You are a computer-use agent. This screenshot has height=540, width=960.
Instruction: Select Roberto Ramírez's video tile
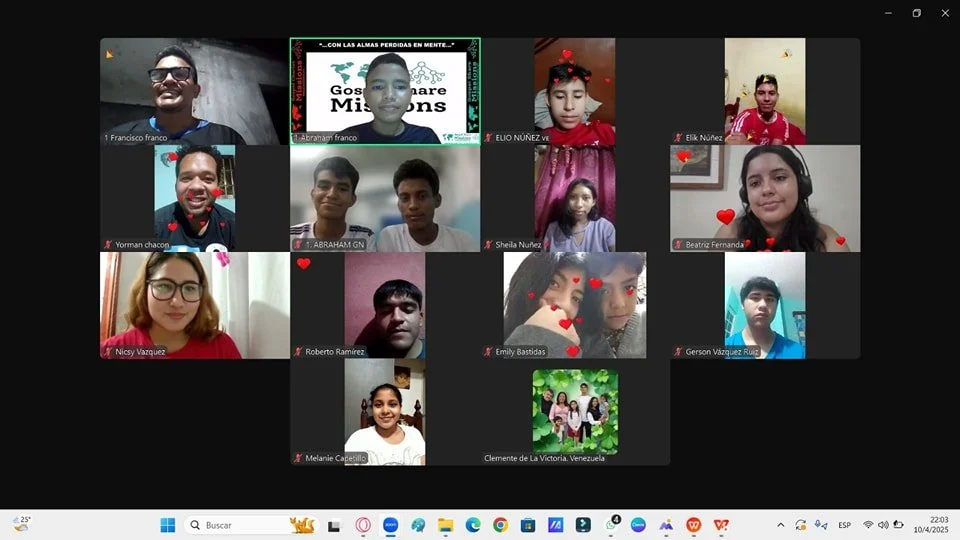385,306
